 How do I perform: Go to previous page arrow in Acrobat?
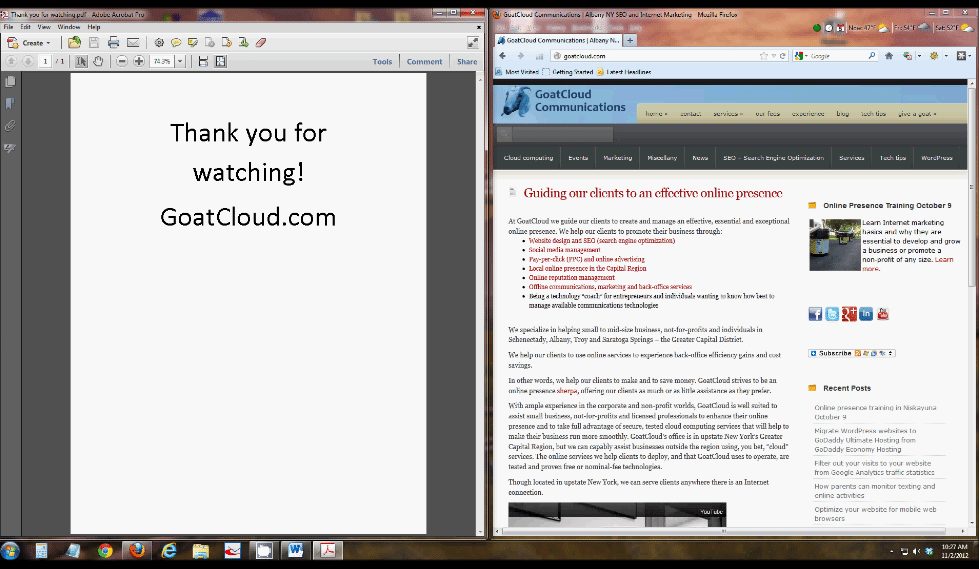click(x=11, y=61)
